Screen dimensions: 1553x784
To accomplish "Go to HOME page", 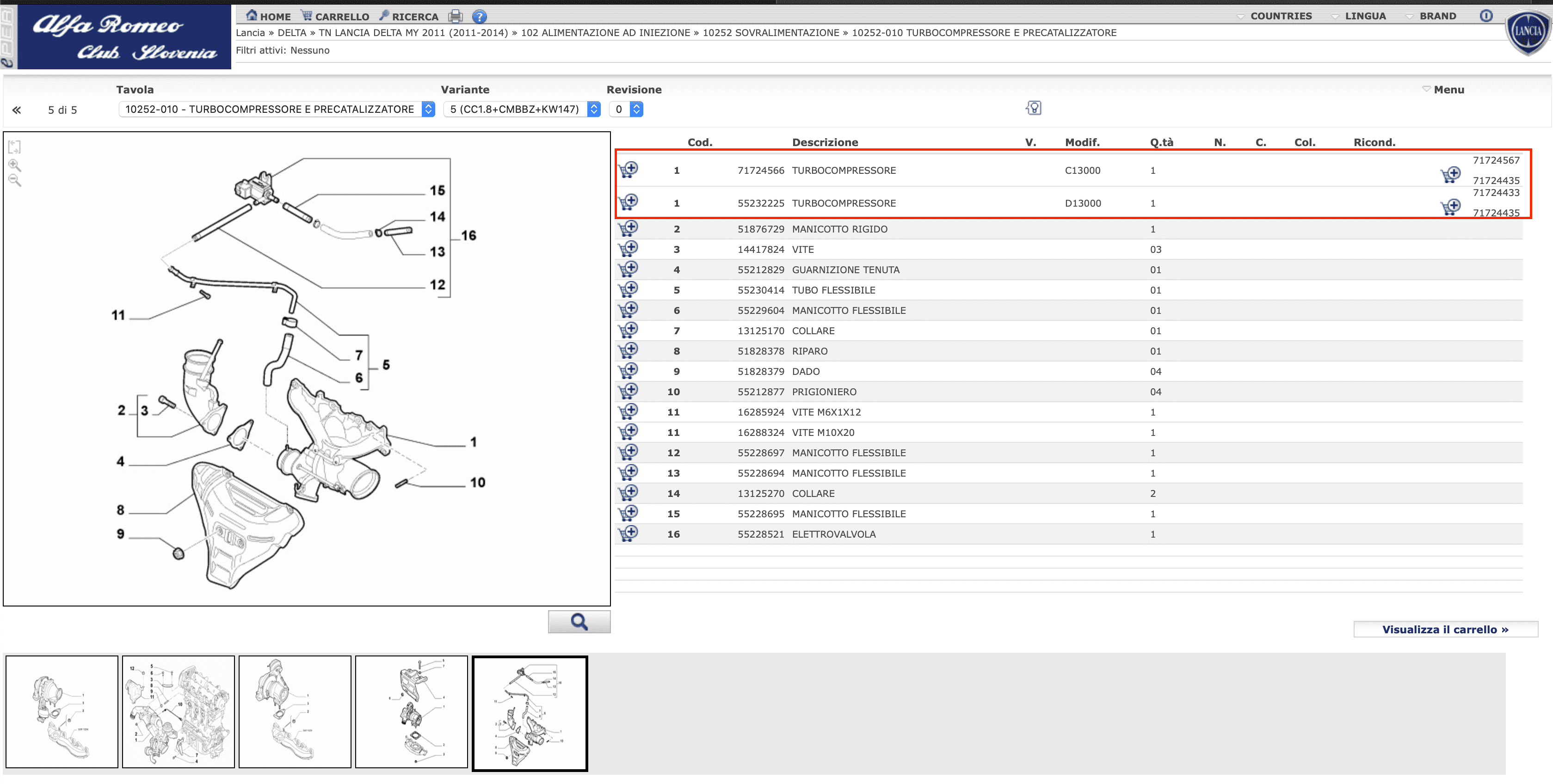I will coord(268,16).
